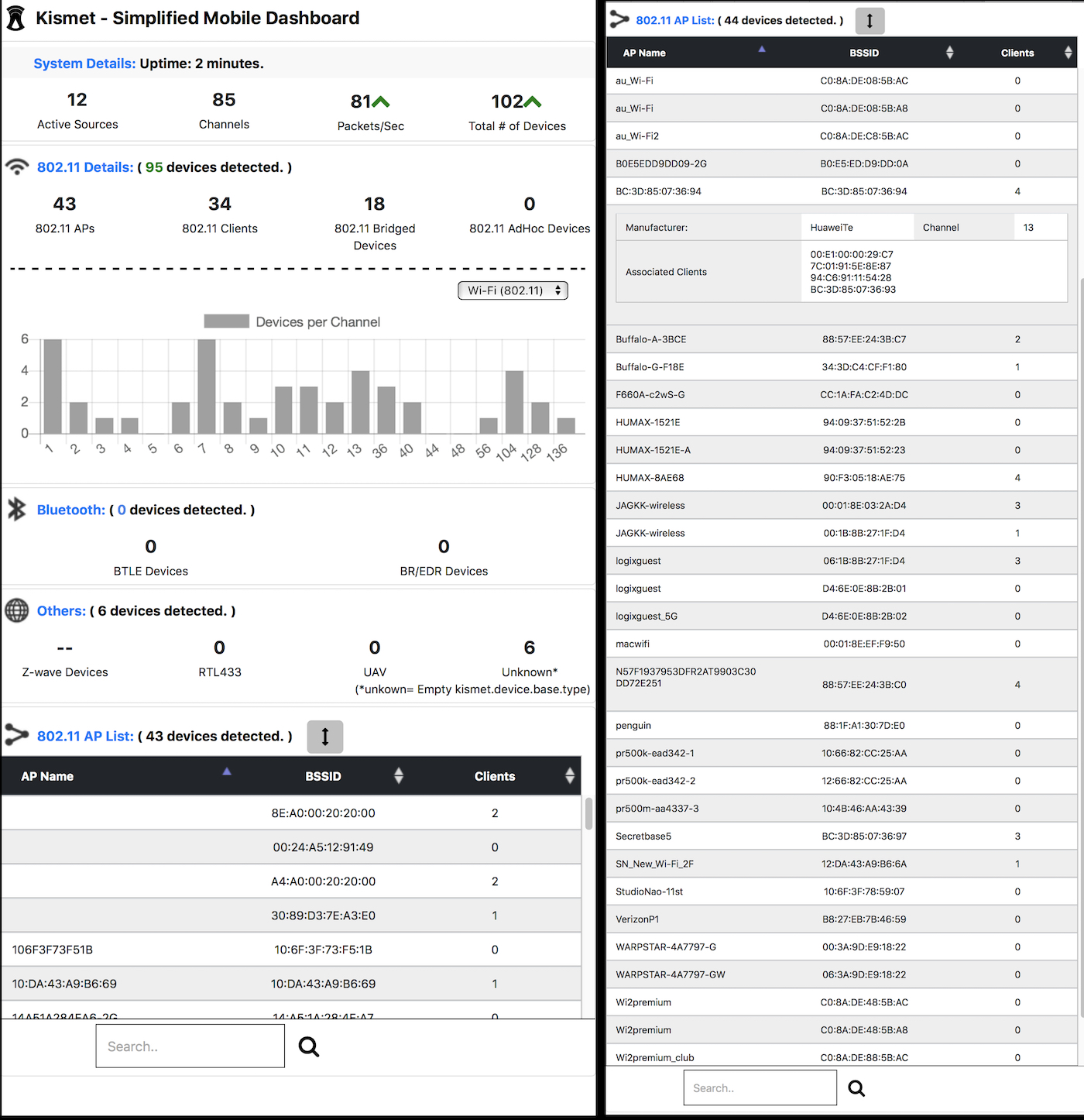
Task: Focus the right panel Search field
Action: pyautogui.click(x=760, y=1088)
